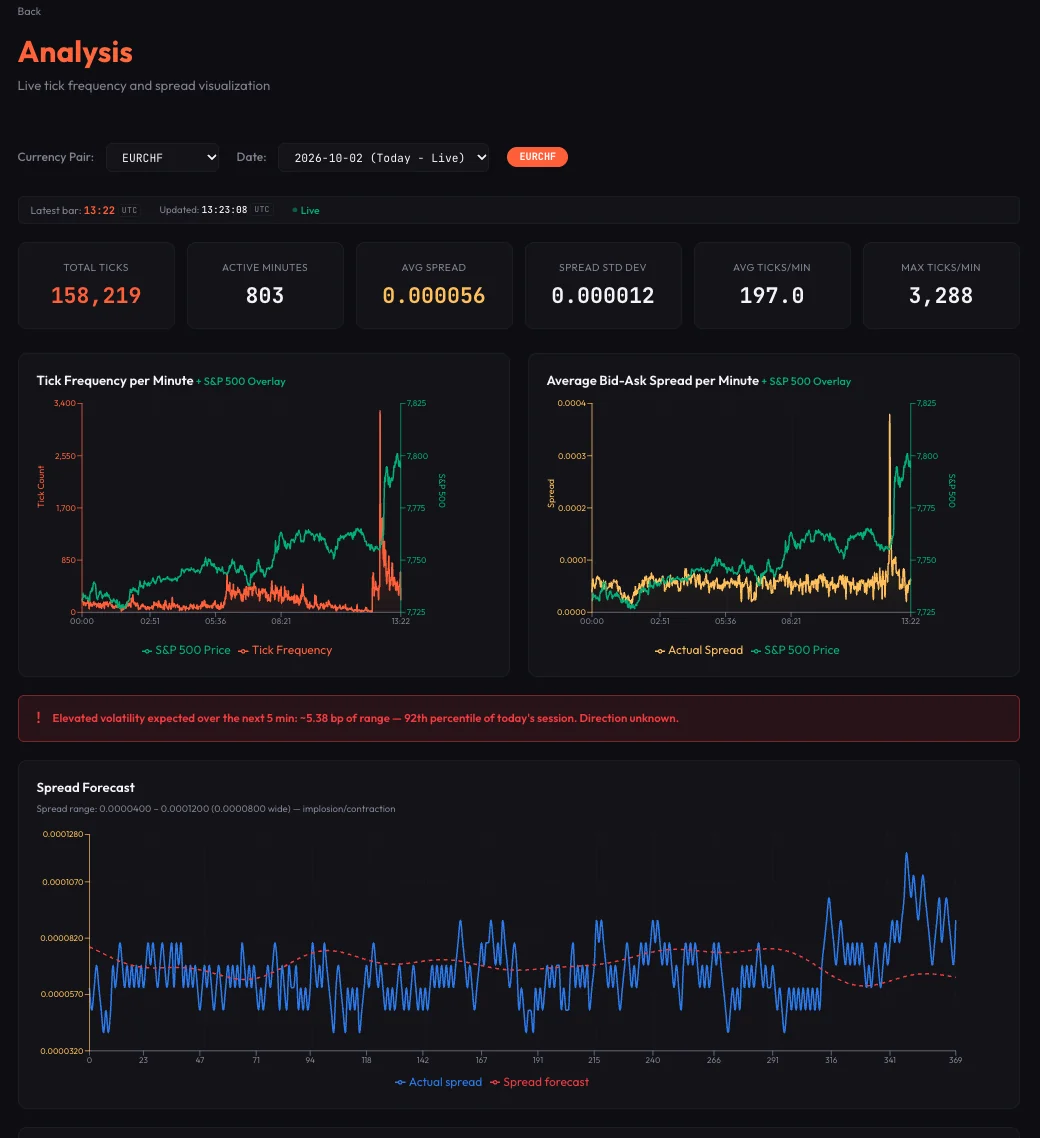Select the Active Minutes value 803

[x=265, y=295]
